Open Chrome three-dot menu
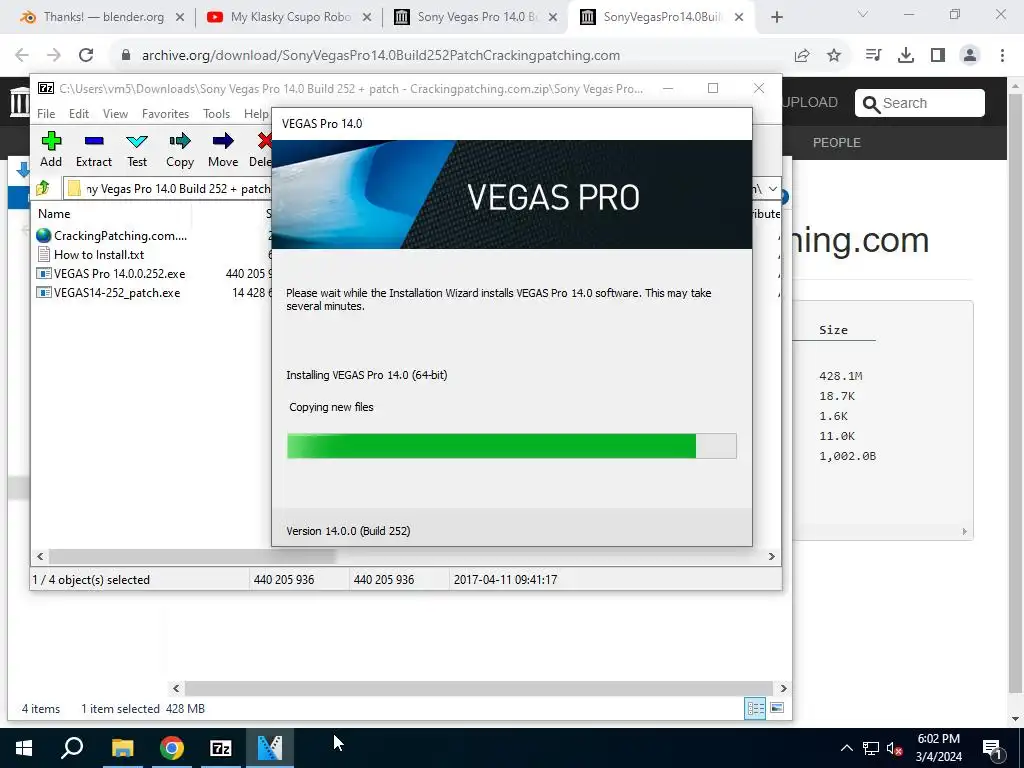 click(1002, 56)
